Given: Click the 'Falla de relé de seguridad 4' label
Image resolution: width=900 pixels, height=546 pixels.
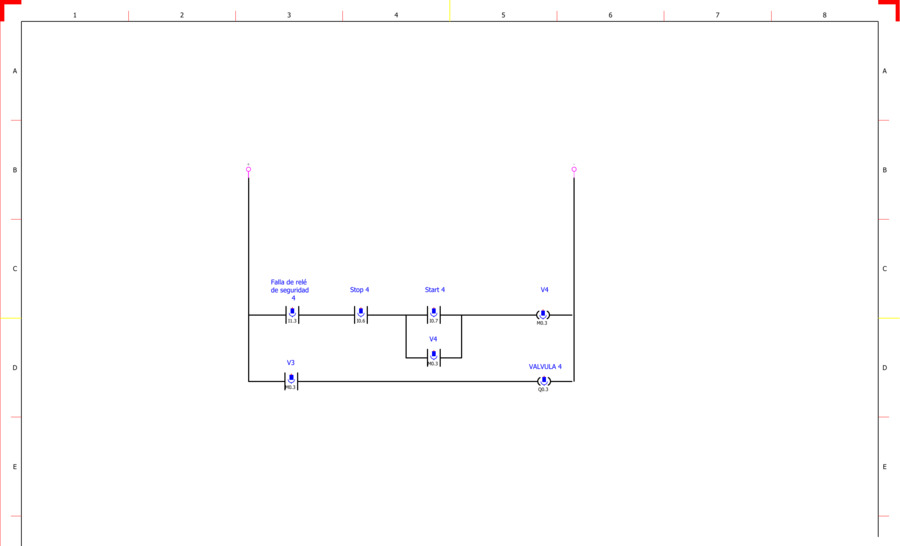Looking at the screenshot, I should pyautogui.click(x=290, y=290).
